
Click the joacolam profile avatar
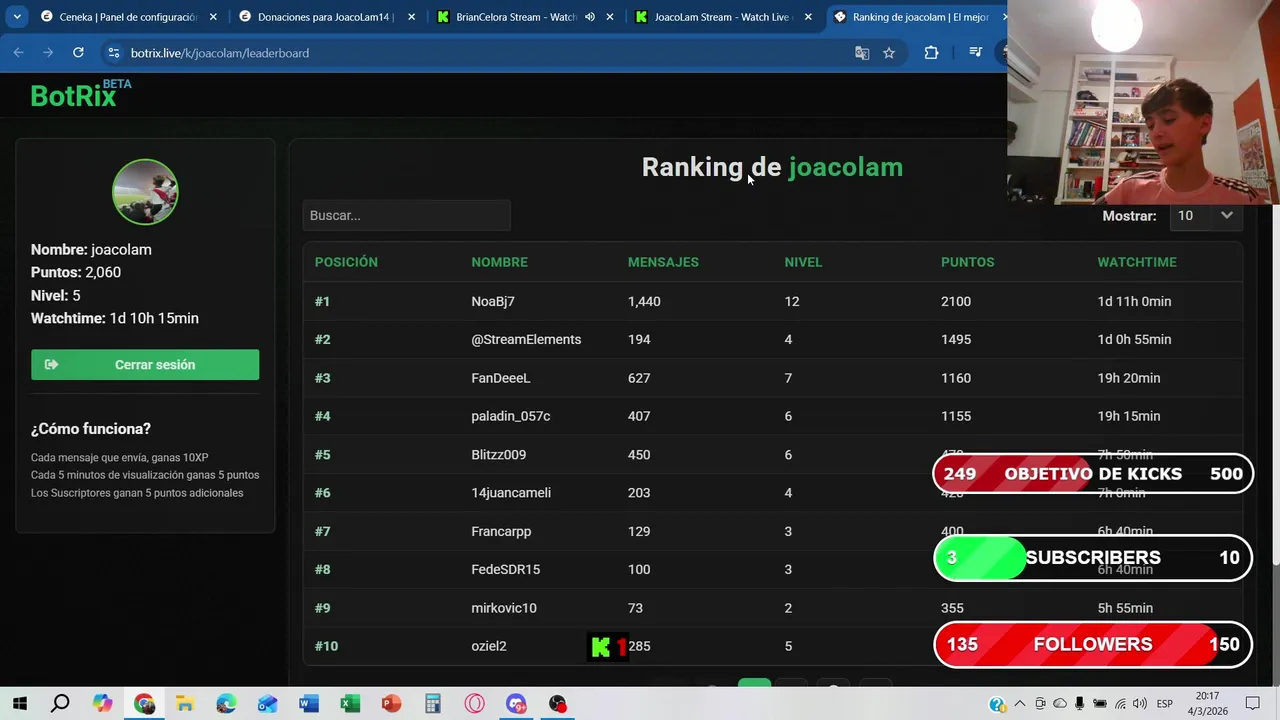tap(145, 192)
